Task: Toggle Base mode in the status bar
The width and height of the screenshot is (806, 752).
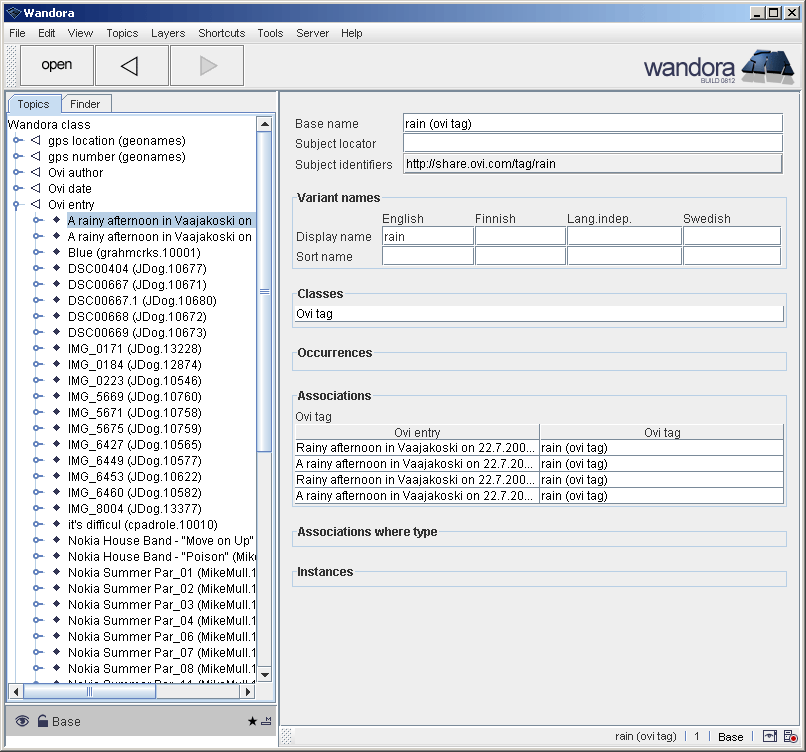Action: click(730, 737)
